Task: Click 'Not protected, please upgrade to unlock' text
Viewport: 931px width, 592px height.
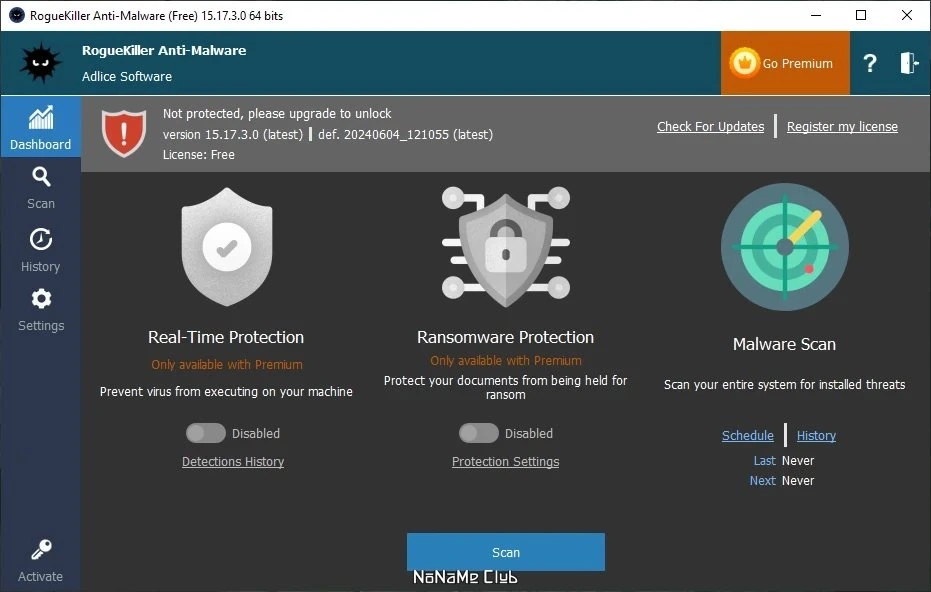Action: coord(277,113)
